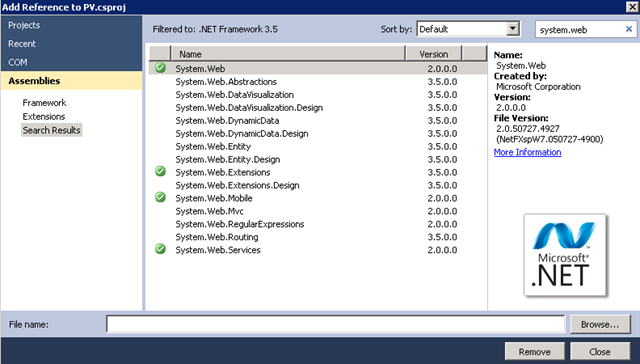The height and width of the screenshot is (364, 640).
Task: Select the System.Web.DynamicData row
Action: coord(318,121)
